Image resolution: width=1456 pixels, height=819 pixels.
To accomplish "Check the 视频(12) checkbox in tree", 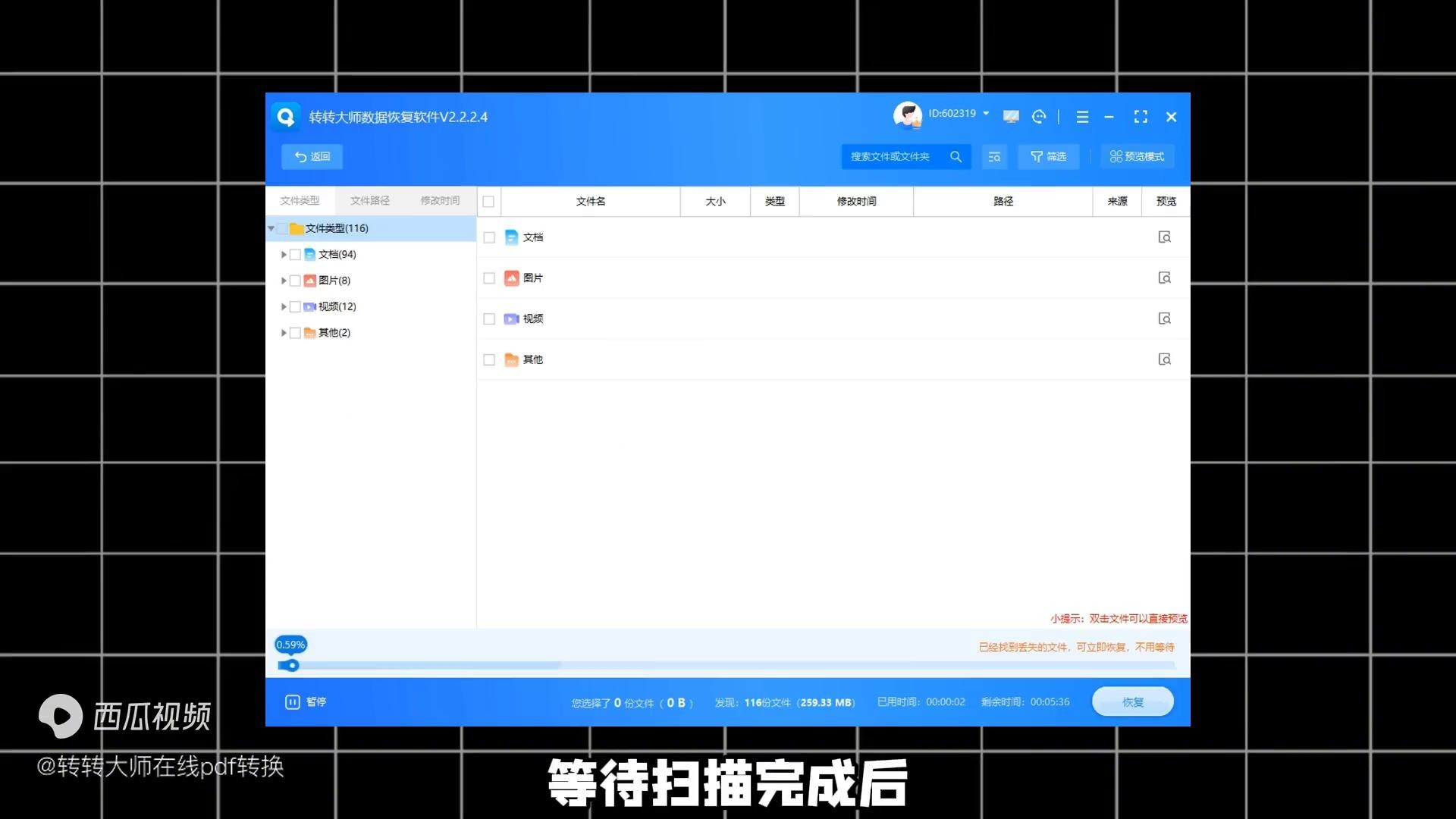I will tap(295, 307).
